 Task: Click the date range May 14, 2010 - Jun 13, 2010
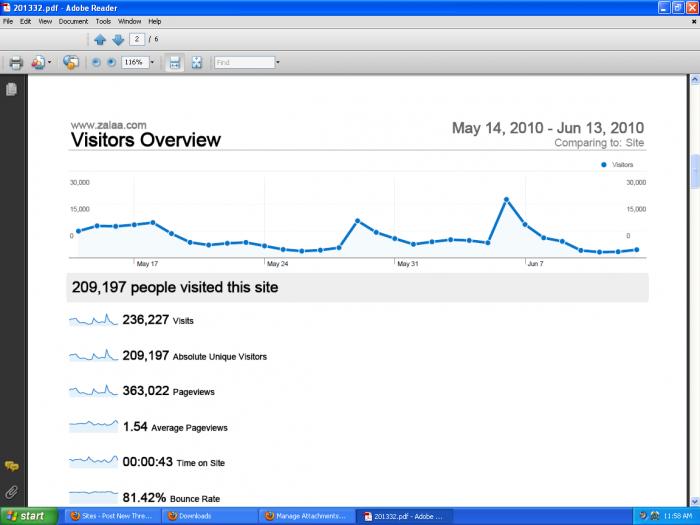coord(548,128)
